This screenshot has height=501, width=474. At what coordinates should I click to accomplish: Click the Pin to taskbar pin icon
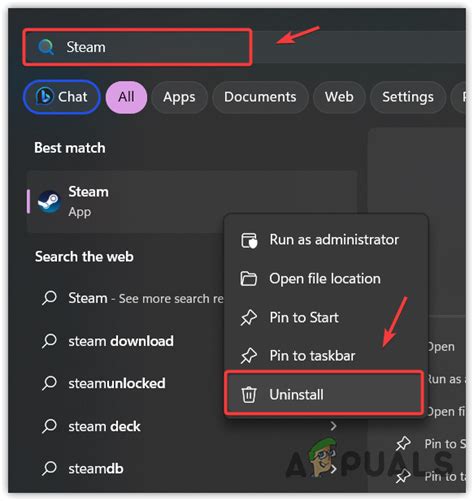249,356
